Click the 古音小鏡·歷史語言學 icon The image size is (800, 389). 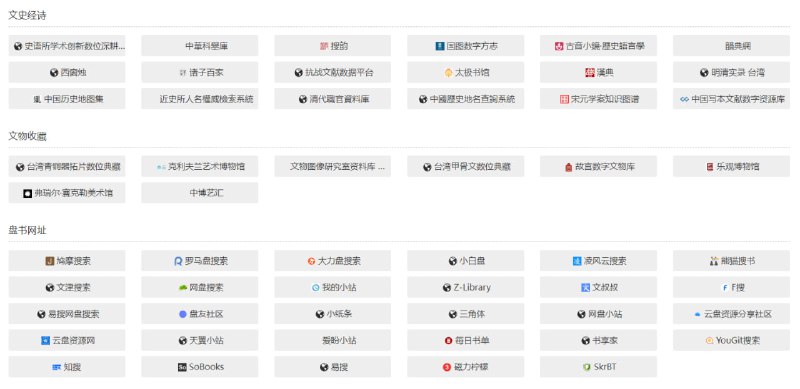pyautogui.click(x=559, y=46)
